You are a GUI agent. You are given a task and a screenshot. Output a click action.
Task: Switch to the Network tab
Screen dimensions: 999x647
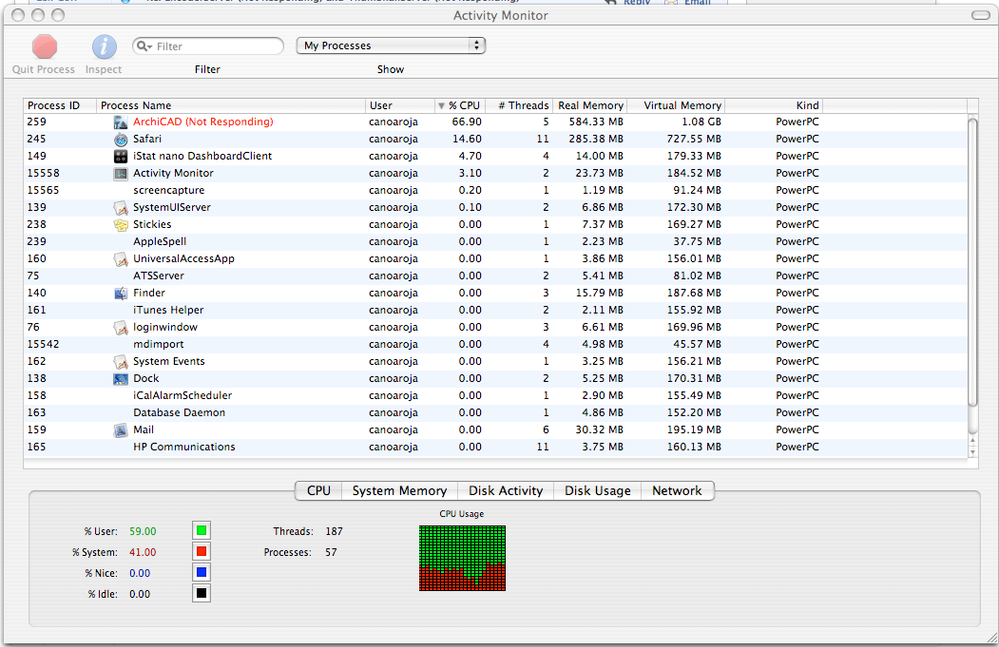coord(677,491)
